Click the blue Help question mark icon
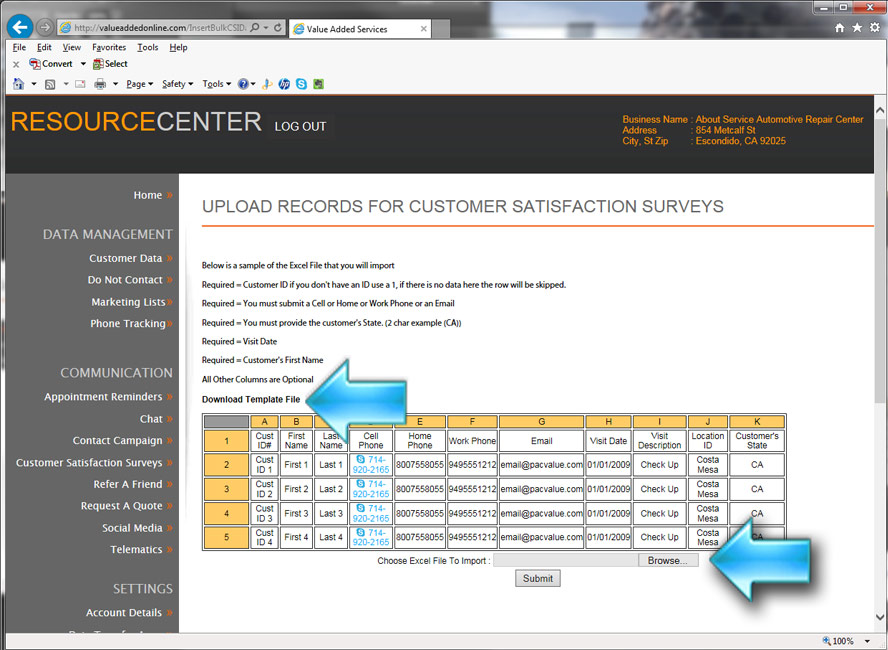Image resolution: width=888 pixels, height=650 pixels. coord(243,84)
